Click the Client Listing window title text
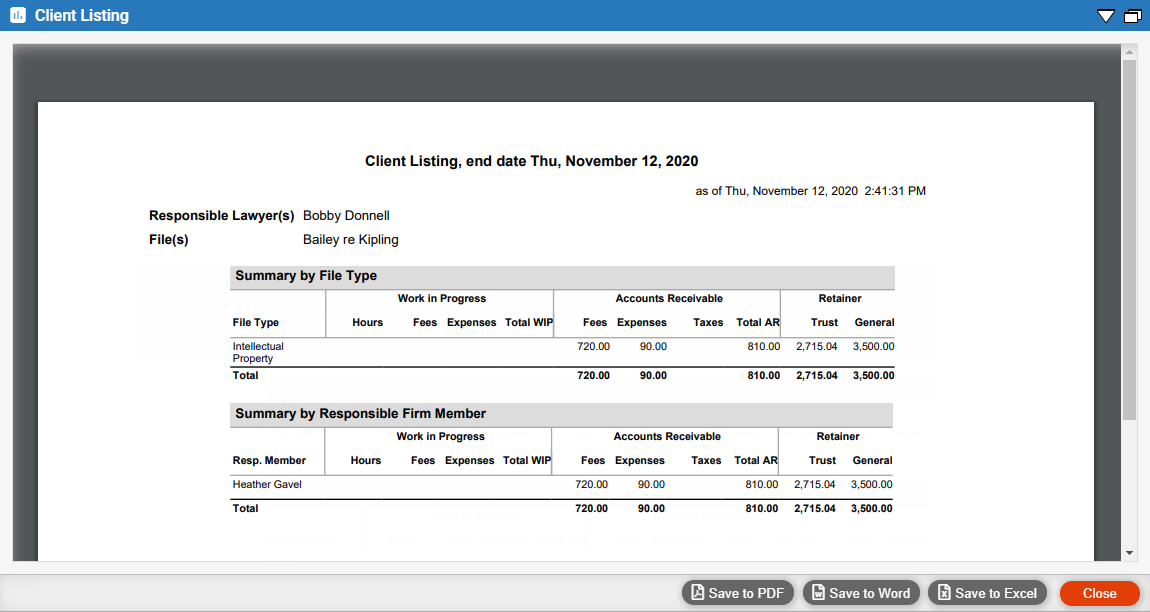This screenshot has height=612, width=1150. point(82,16)
